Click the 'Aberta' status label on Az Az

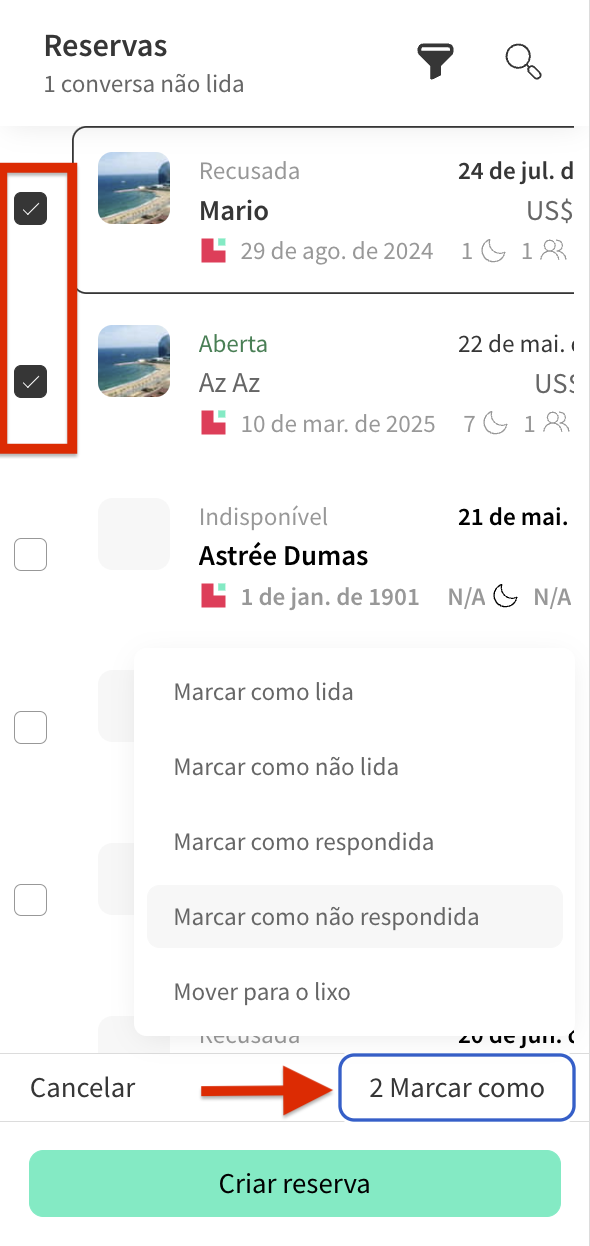click(x=233, y=343)
